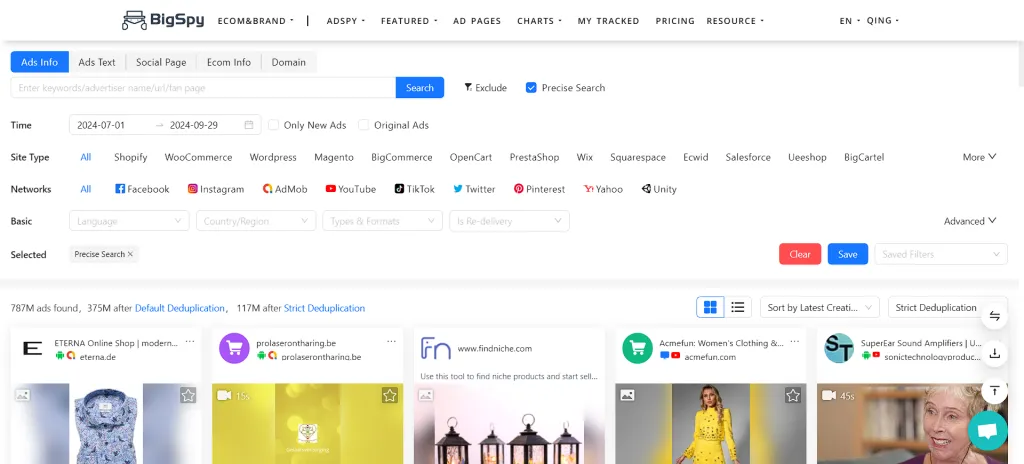Tick the Original Ads checkbox

pyautogui.click(x=364, y=125)
